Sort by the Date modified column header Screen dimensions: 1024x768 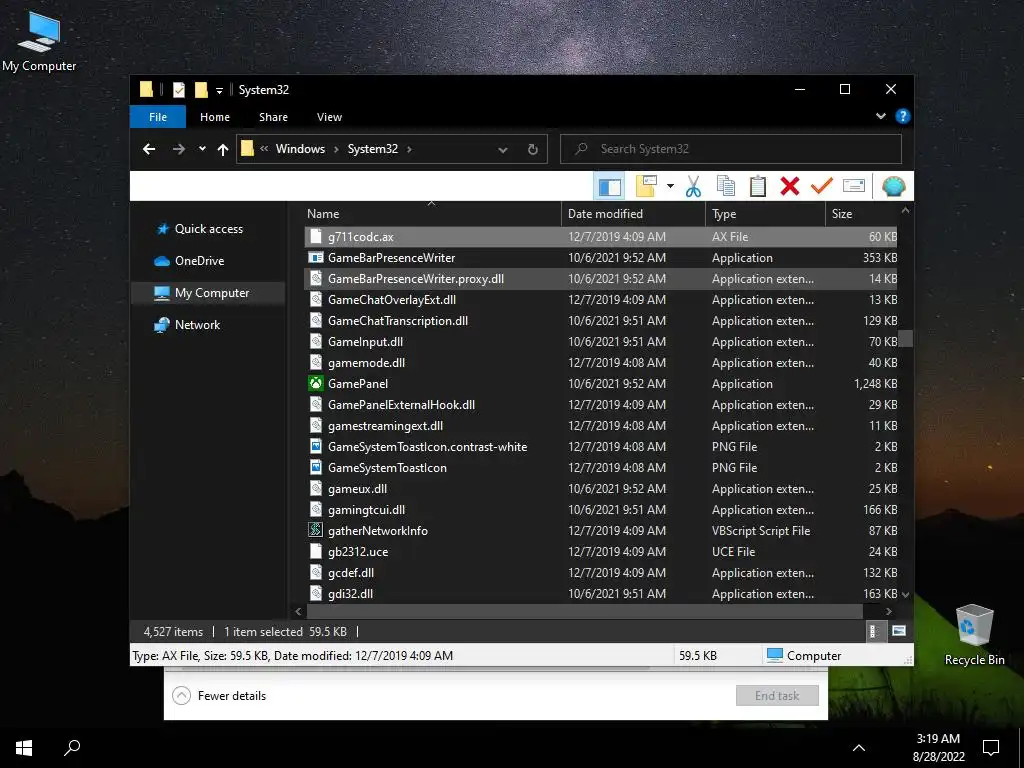633,214
